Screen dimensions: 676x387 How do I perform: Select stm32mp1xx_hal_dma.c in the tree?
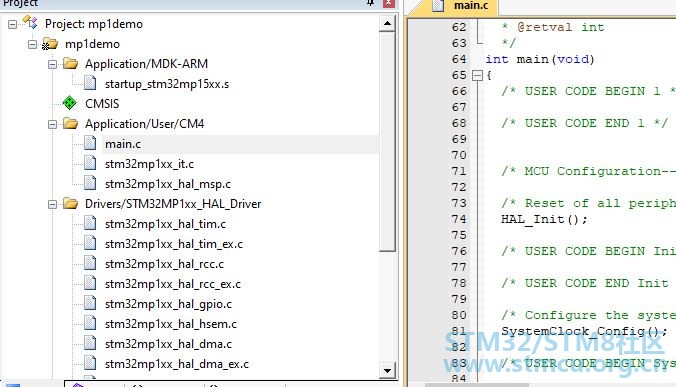[x=168, y=344]
